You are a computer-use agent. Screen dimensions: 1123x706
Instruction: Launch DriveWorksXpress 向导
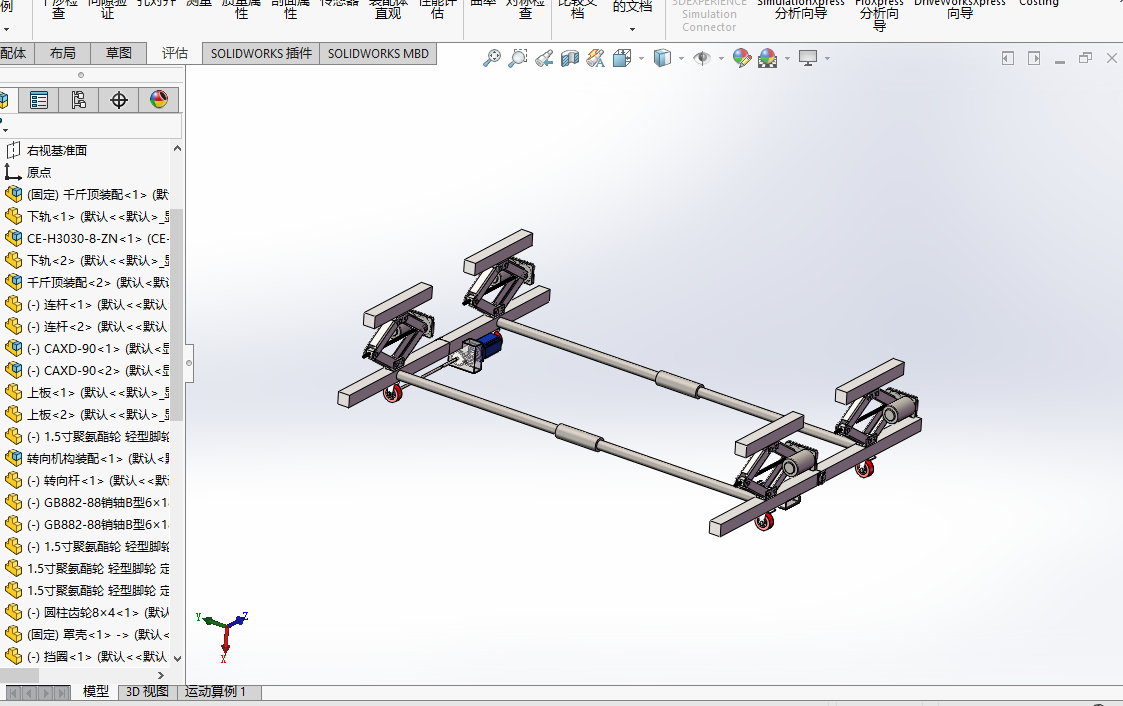click(960, 10)
